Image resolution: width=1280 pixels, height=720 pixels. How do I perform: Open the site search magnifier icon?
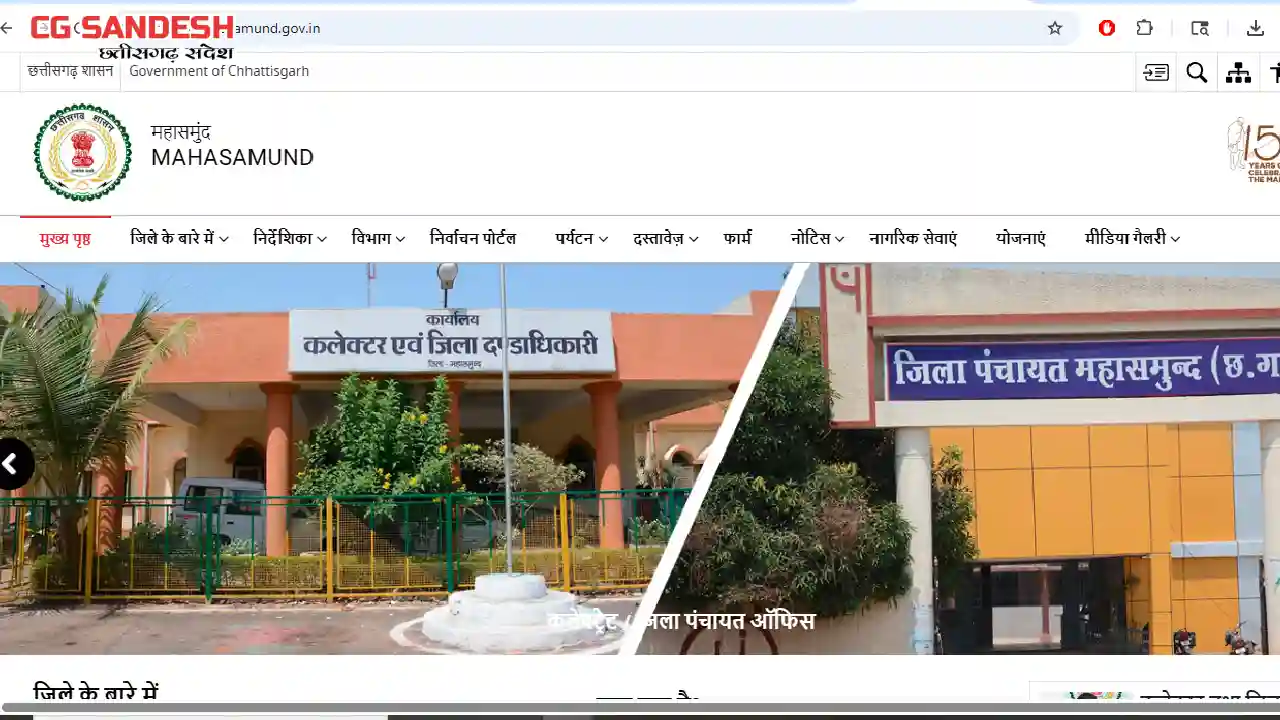click(x=1197, y=72)
